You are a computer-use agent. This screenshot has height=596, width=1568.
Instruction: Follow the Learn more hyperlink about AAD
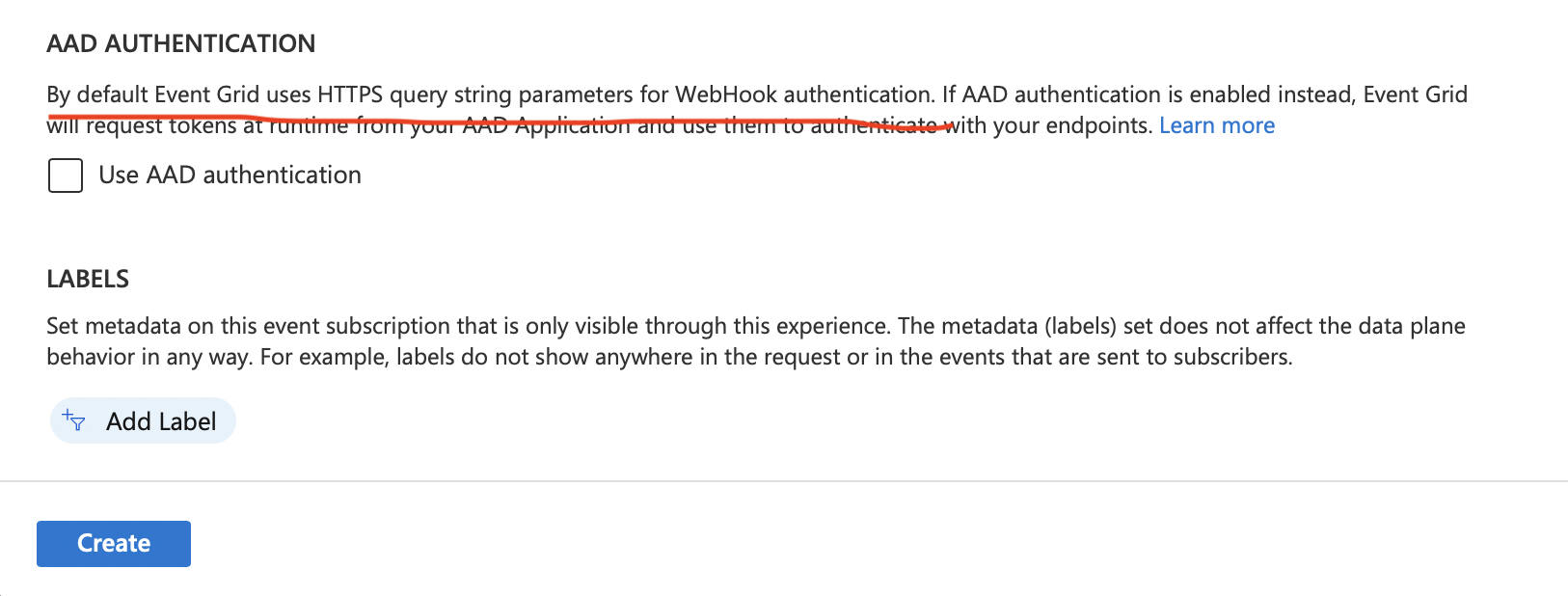[1216, 124]
